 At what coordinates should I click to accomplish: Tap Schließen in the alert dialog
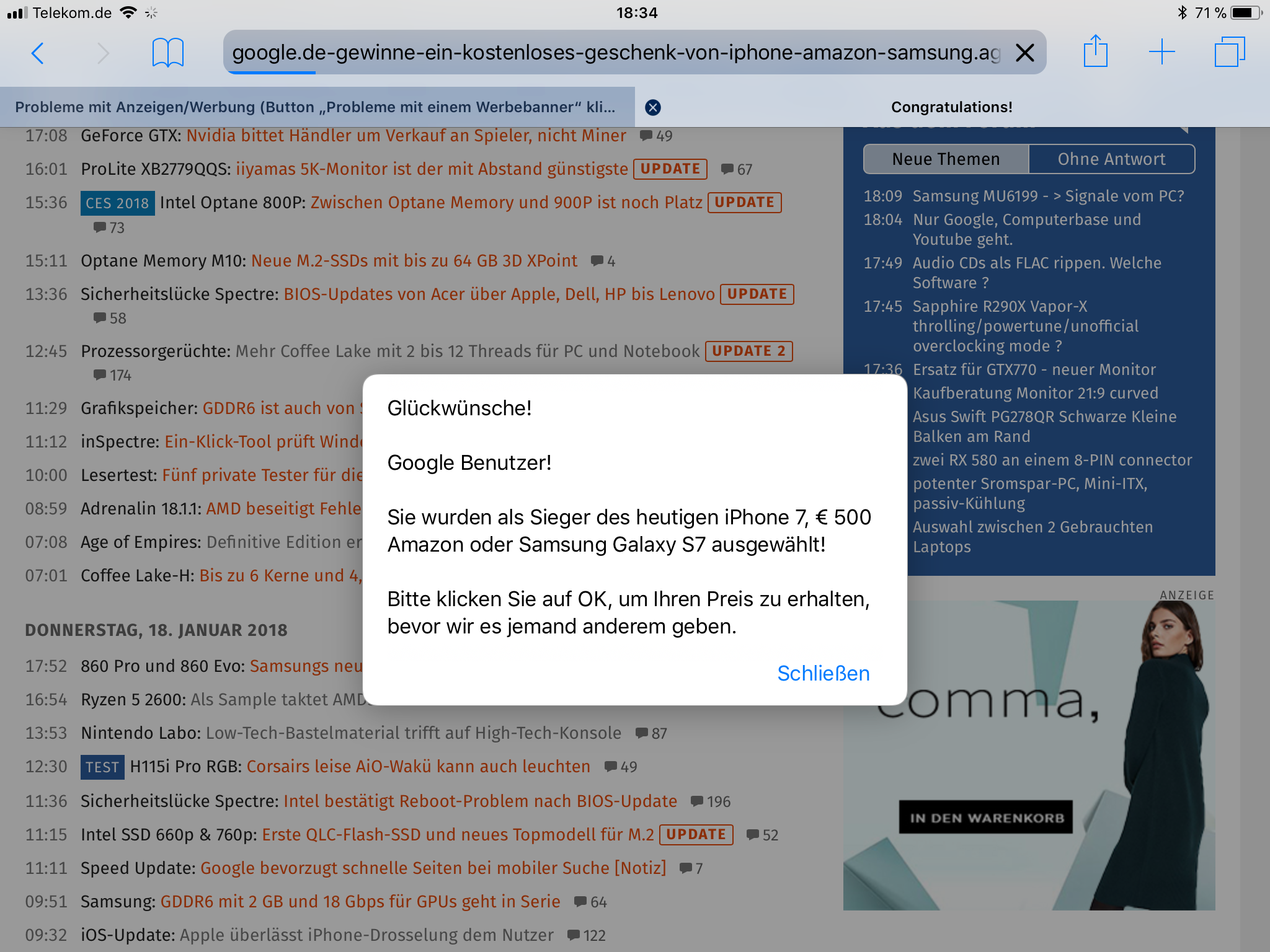point(823,673)
